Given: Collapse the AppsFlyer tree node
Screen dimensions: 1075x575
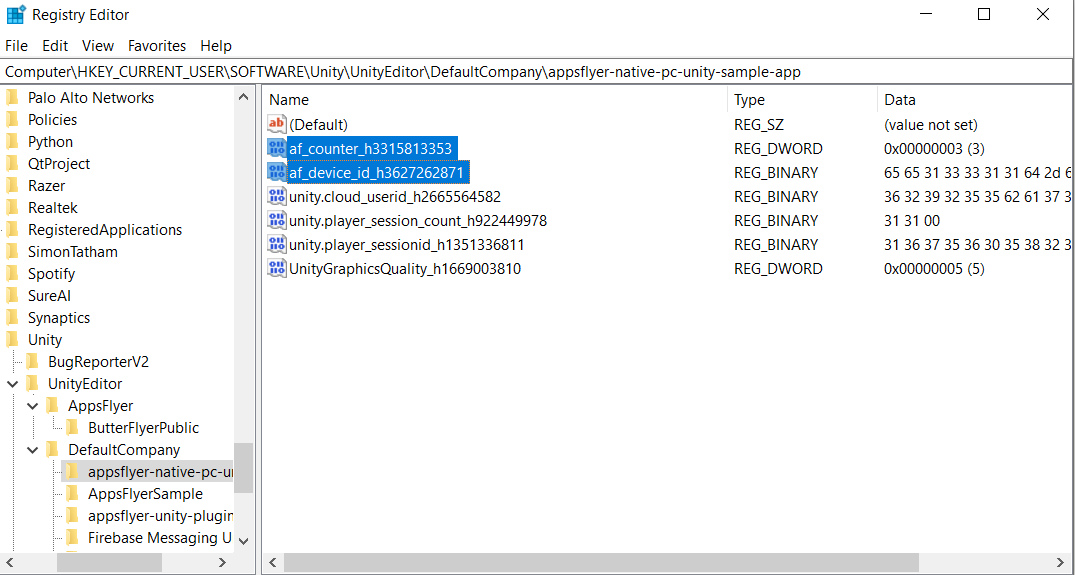Looking at the screenshot, I should 32,406.
